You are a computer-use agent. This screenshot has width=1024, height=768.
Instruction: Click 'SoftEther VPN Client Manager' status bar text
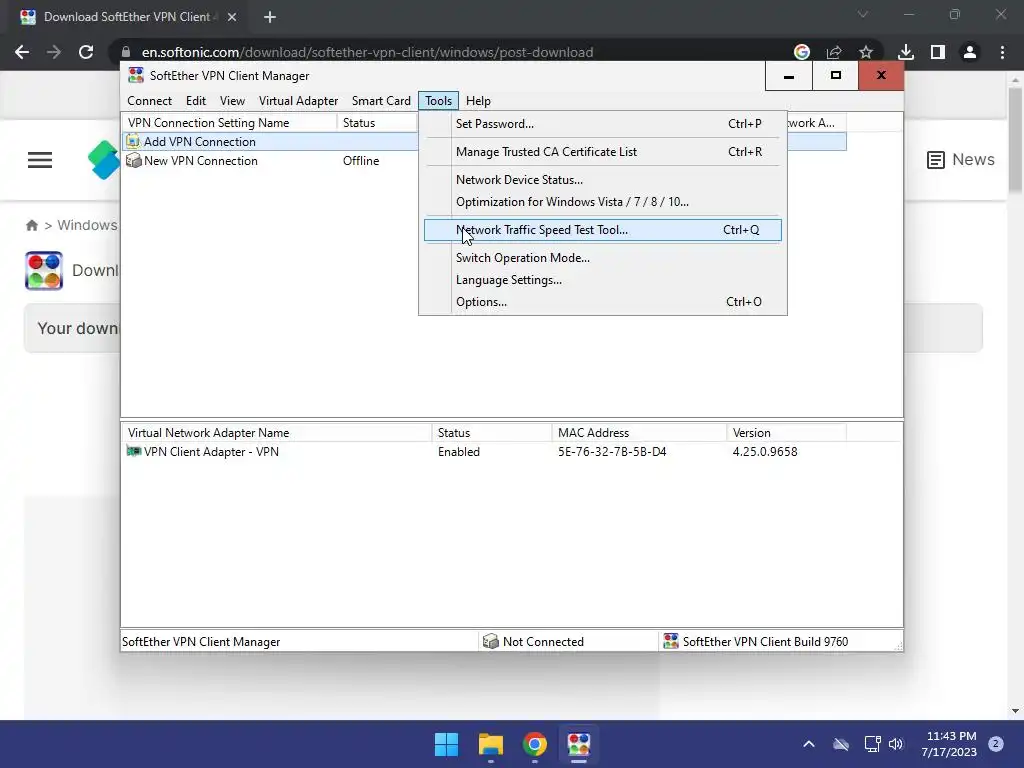(201, 642)
